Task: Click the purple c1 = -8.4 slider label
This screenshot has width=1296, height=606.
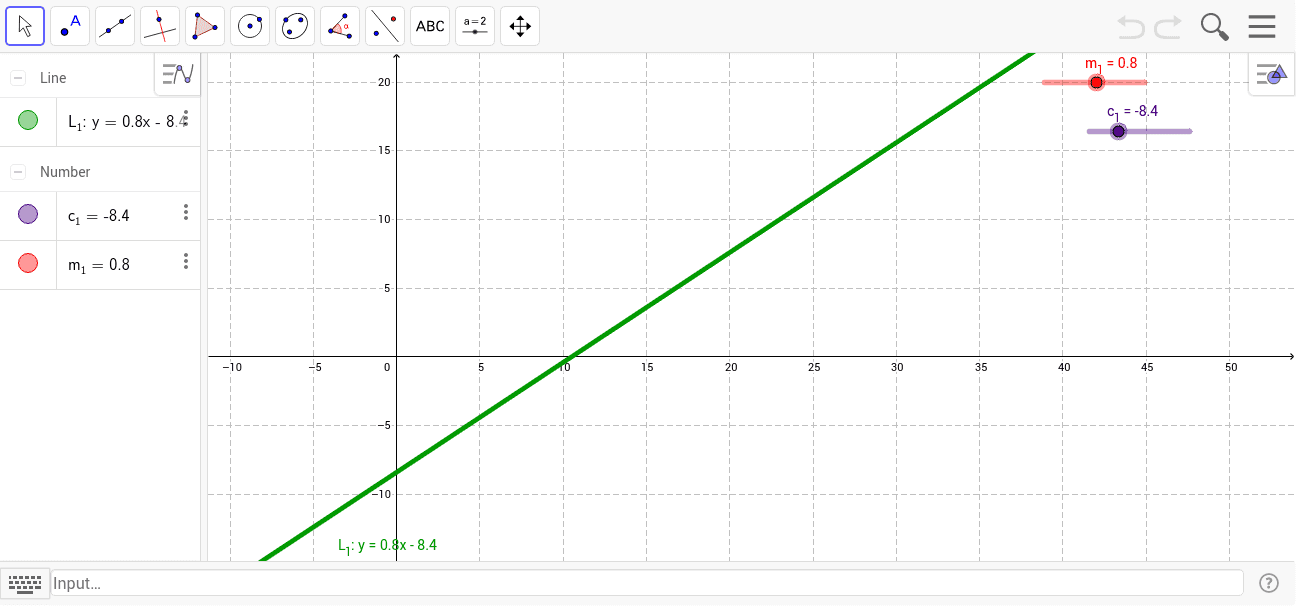Action: click(1132, 111)
